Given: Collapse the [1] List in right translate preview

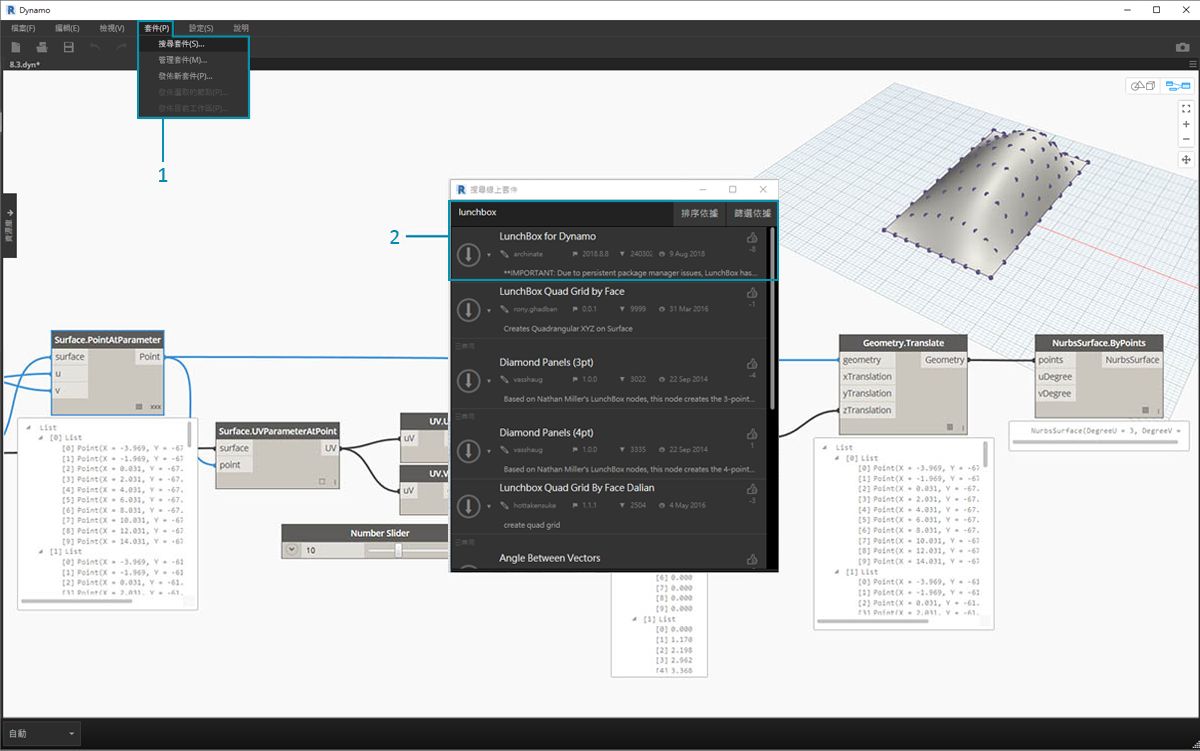Looking at the screenshot, I should [835, 571].
